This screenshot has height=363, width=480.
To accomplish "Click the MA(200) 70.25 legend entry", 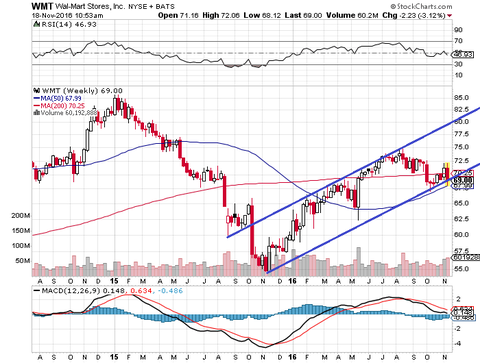I will pos(62,106).
